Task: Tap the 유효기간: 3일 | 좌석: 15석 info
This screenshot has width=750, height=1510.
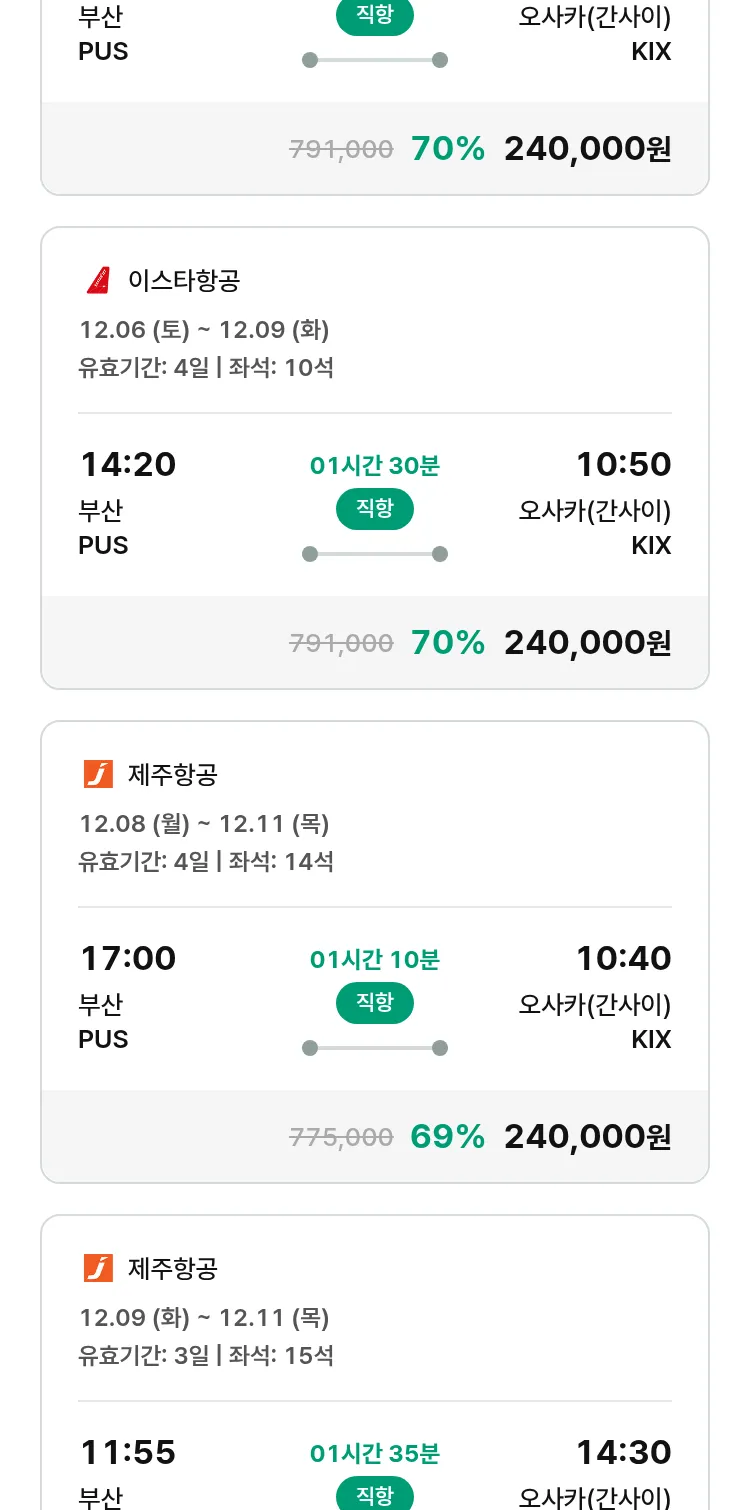Action: pyautogui.click(x=206, y=1355)
